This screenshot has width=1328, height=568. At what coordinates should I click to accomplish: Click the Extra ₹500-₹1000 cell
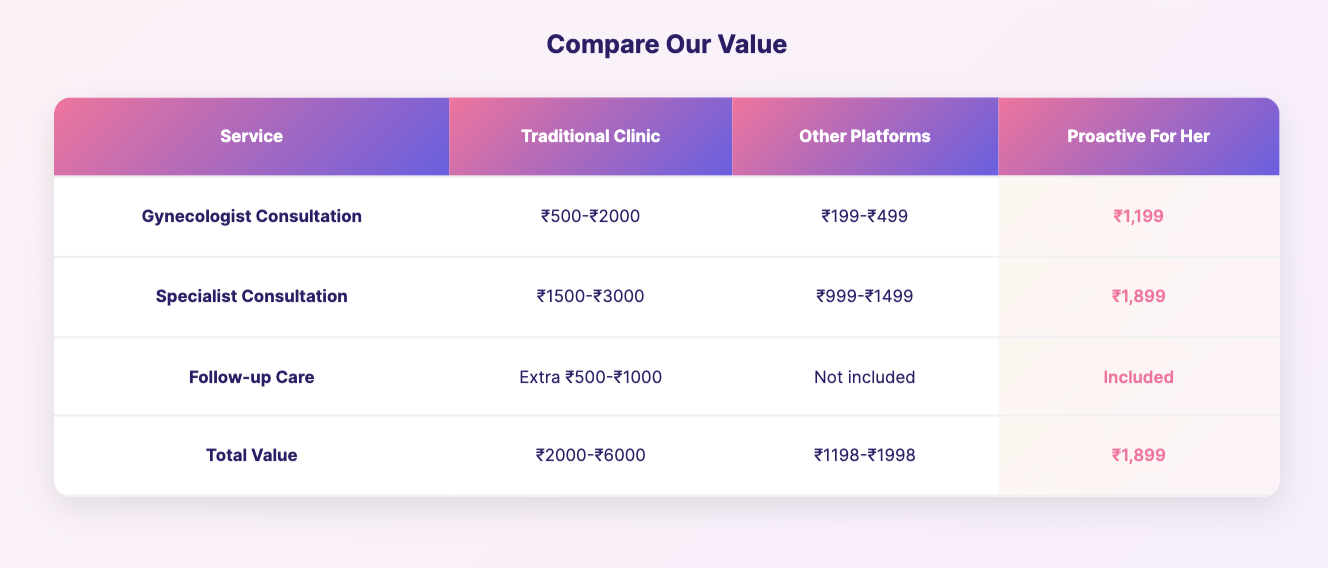pos(591,377)
